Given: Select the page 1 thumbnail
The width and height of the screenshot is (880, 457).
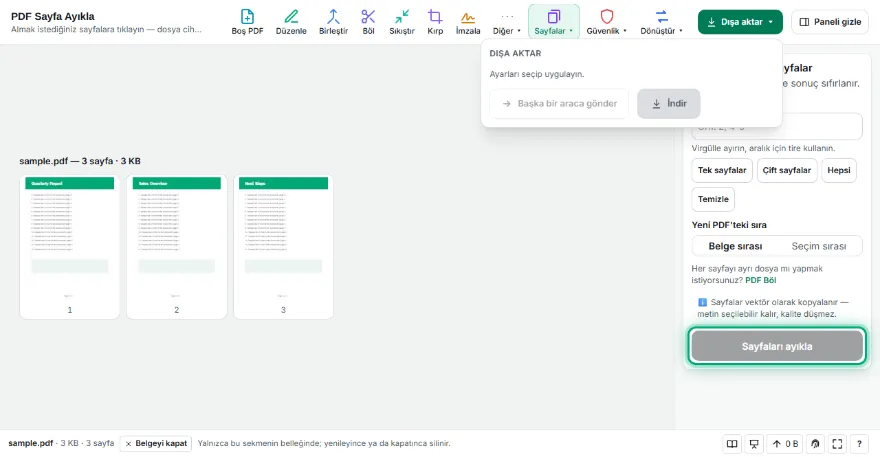Looking at the screenshot, I should click(x=70, y=246).
